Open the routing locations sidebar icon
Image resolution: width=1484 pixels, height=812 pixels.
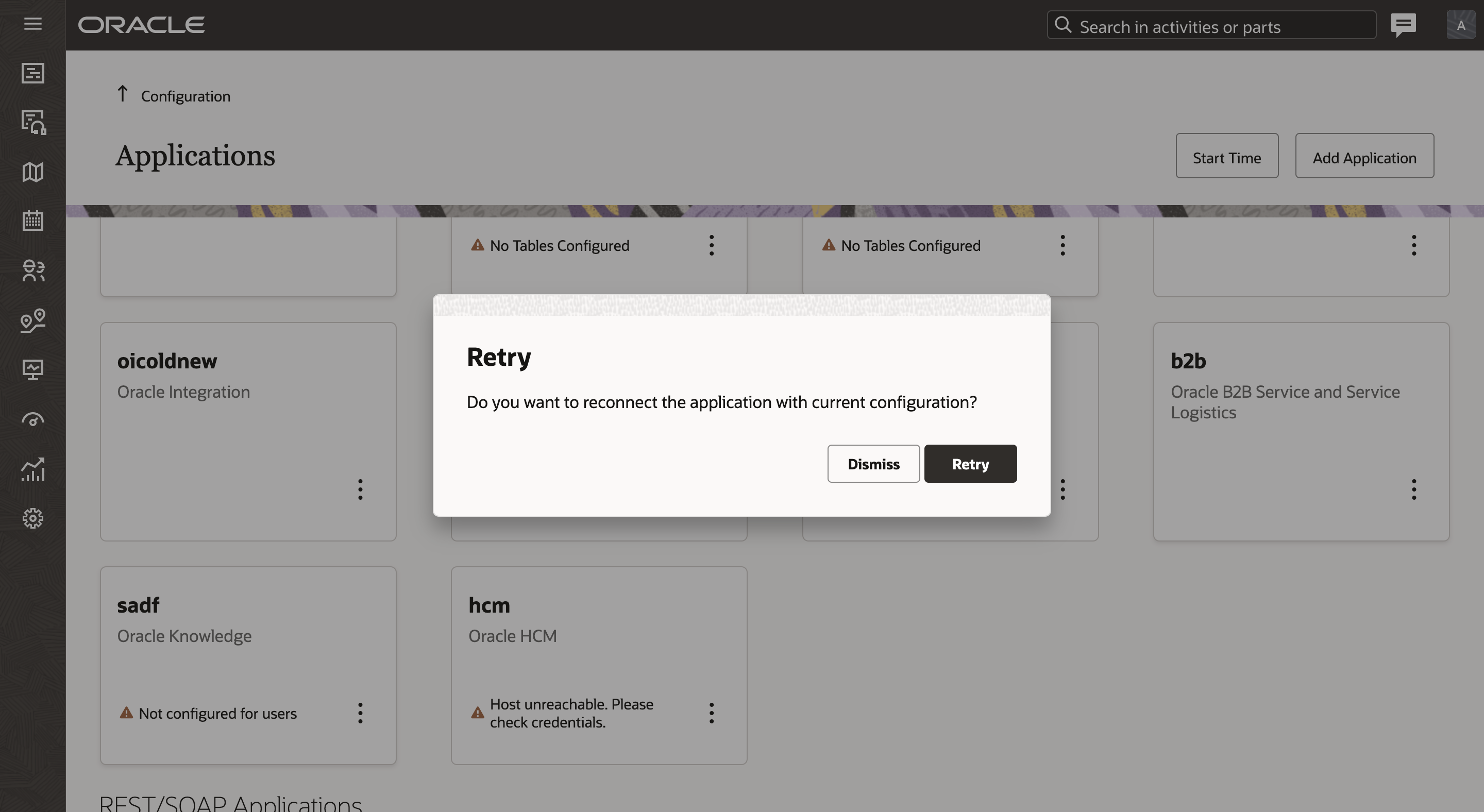33,320
